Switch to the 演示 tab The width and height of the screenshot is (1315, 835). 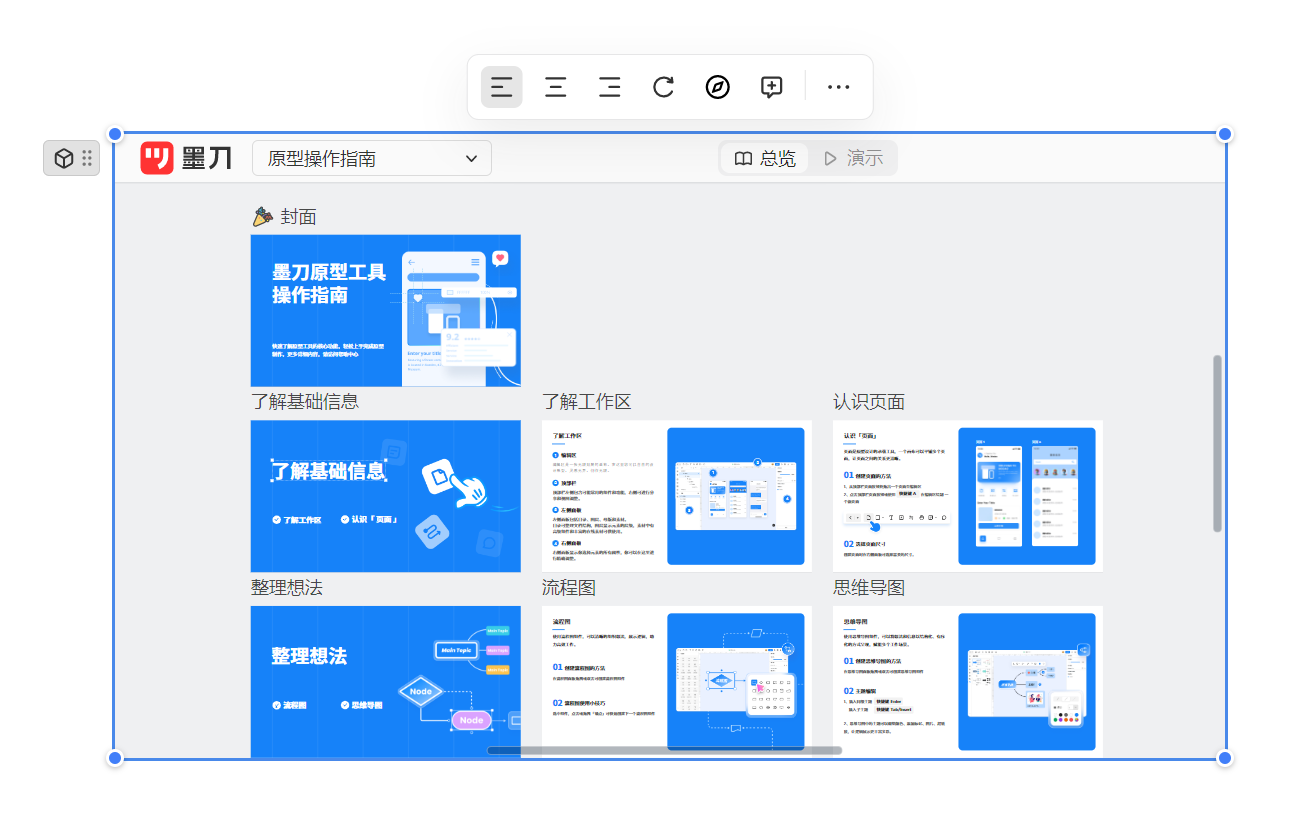[x=853, y=158]
